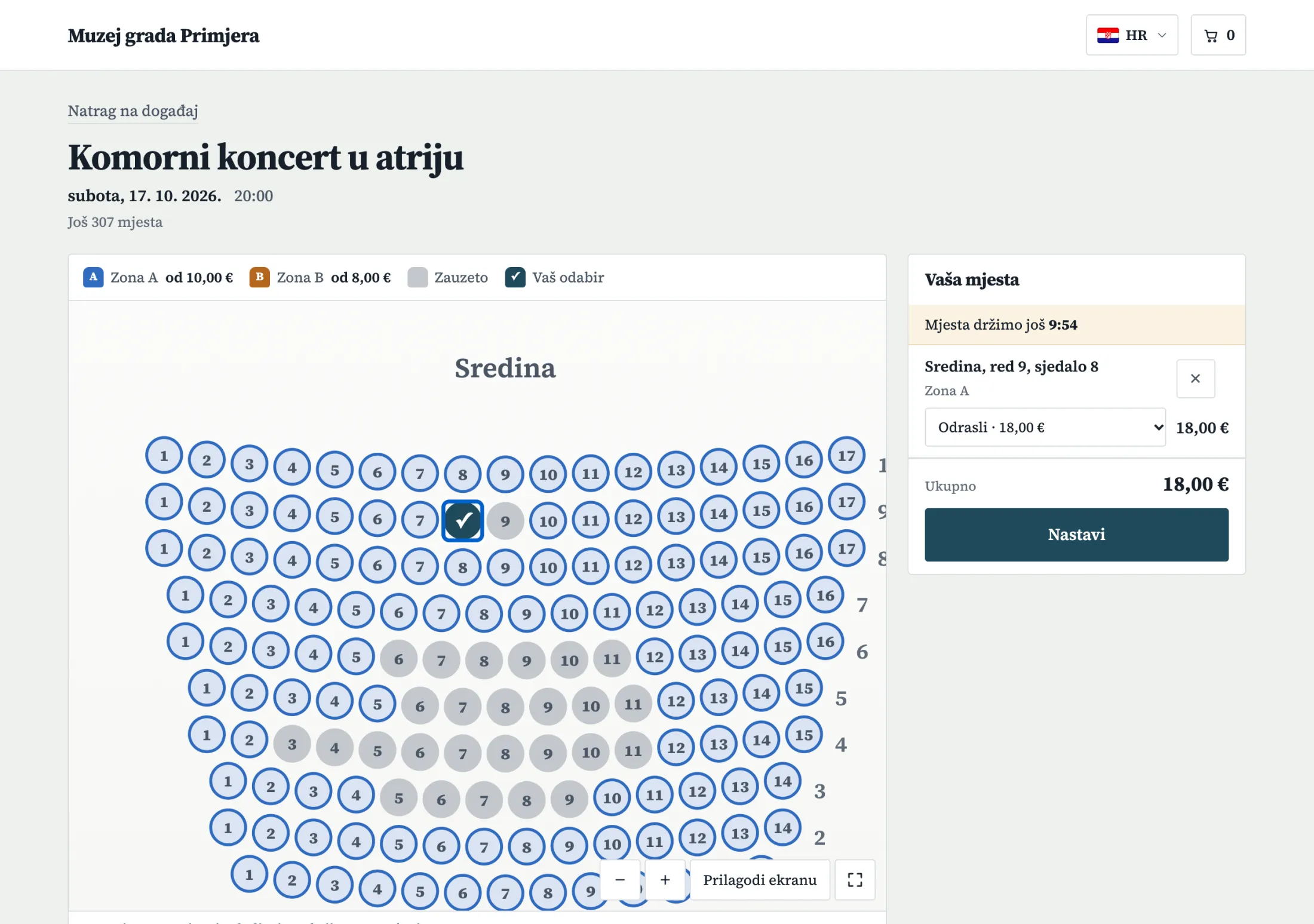1314x924 pixels.
Task: Click occupied seat 8 in row 6
Action: click(484, 661)
